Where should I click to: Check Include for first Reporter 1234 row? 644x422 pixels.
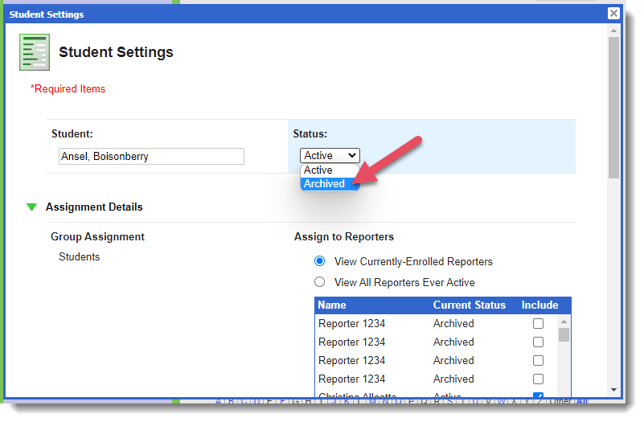pos(538,324)
